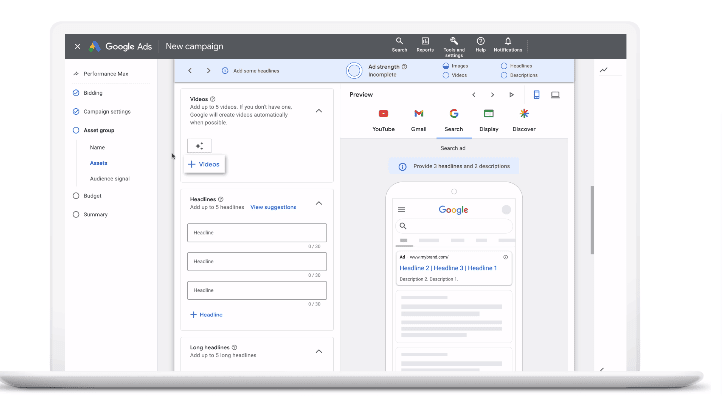Close the new campaign editor with X
The image size is (722, 413).
pos(77,47)
